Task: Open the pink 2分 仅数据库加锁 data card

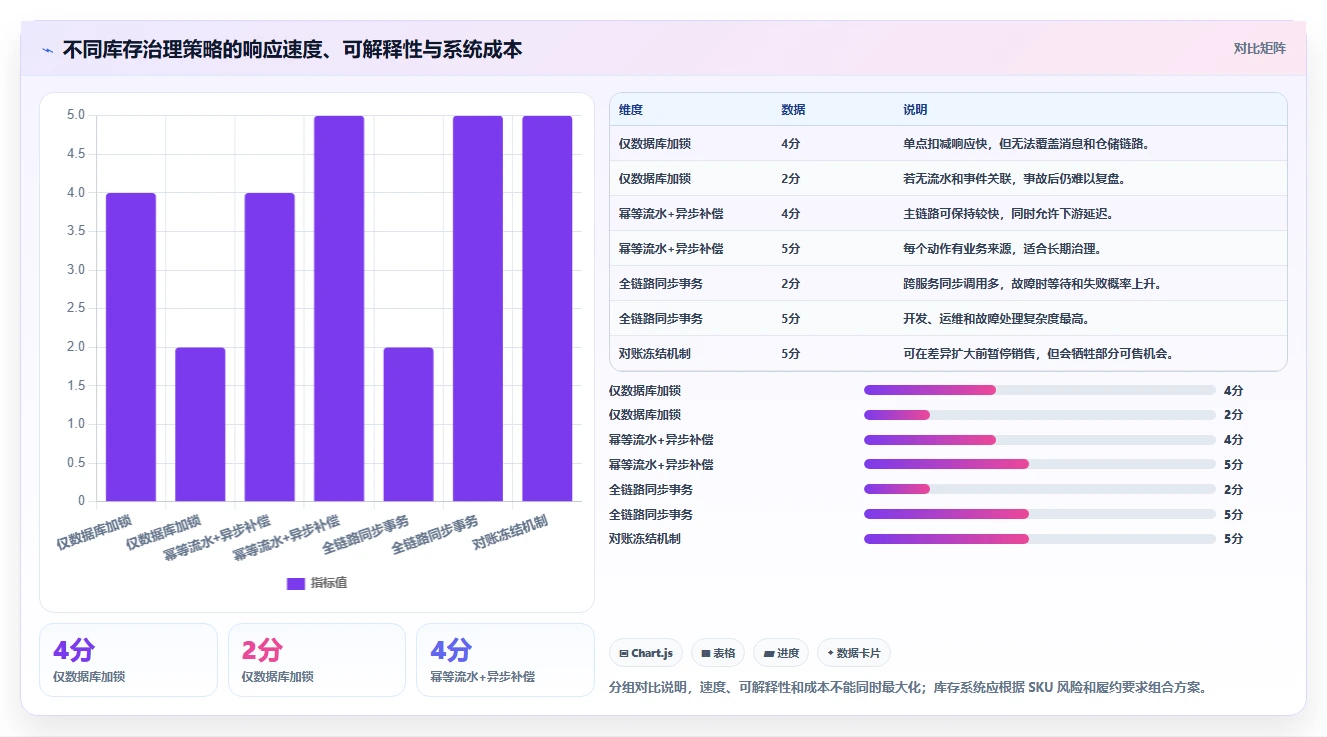Action: point(317,660)
